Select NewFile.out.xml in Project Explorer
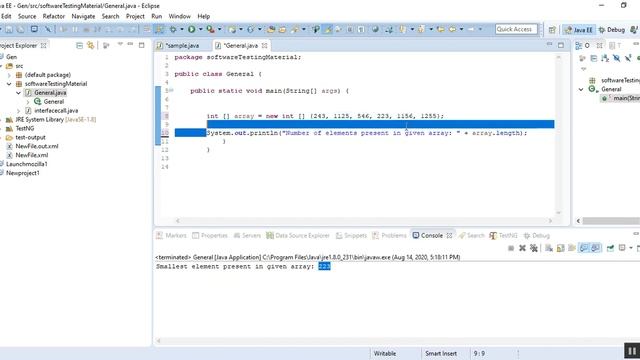 (37, 146)
